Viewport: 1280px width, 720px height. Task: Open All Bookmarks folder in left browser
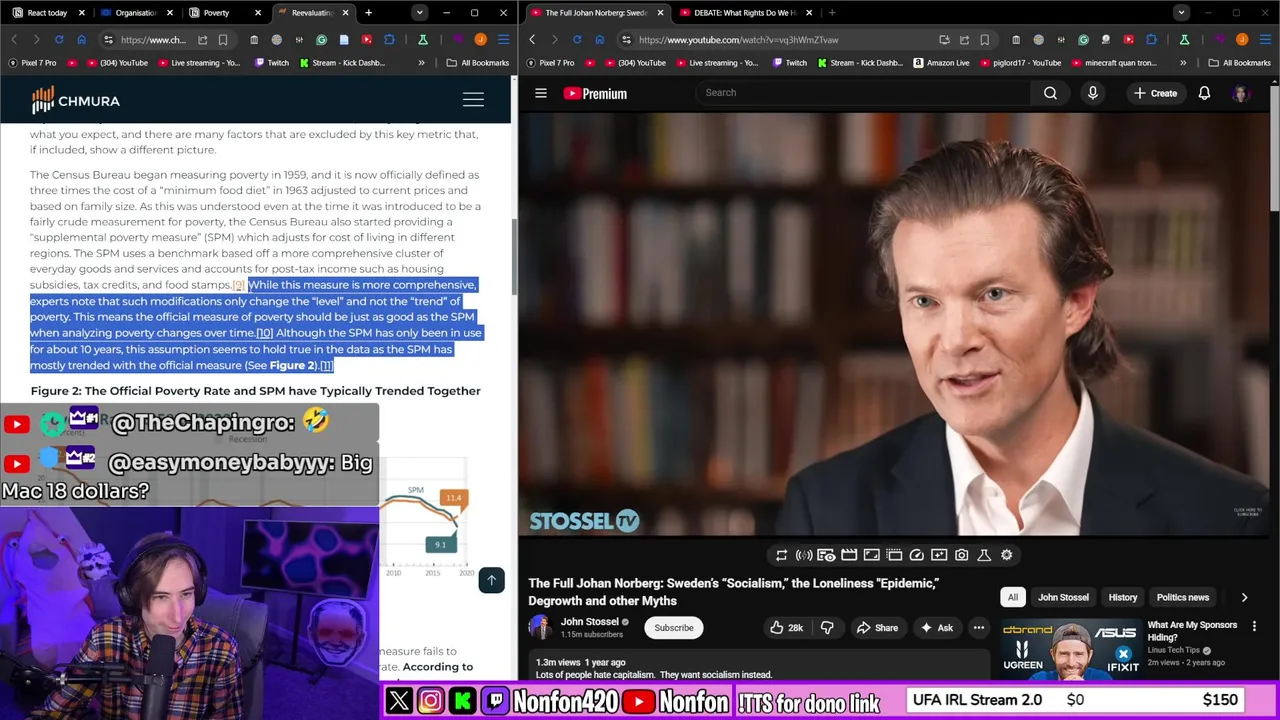click(478, 63)
